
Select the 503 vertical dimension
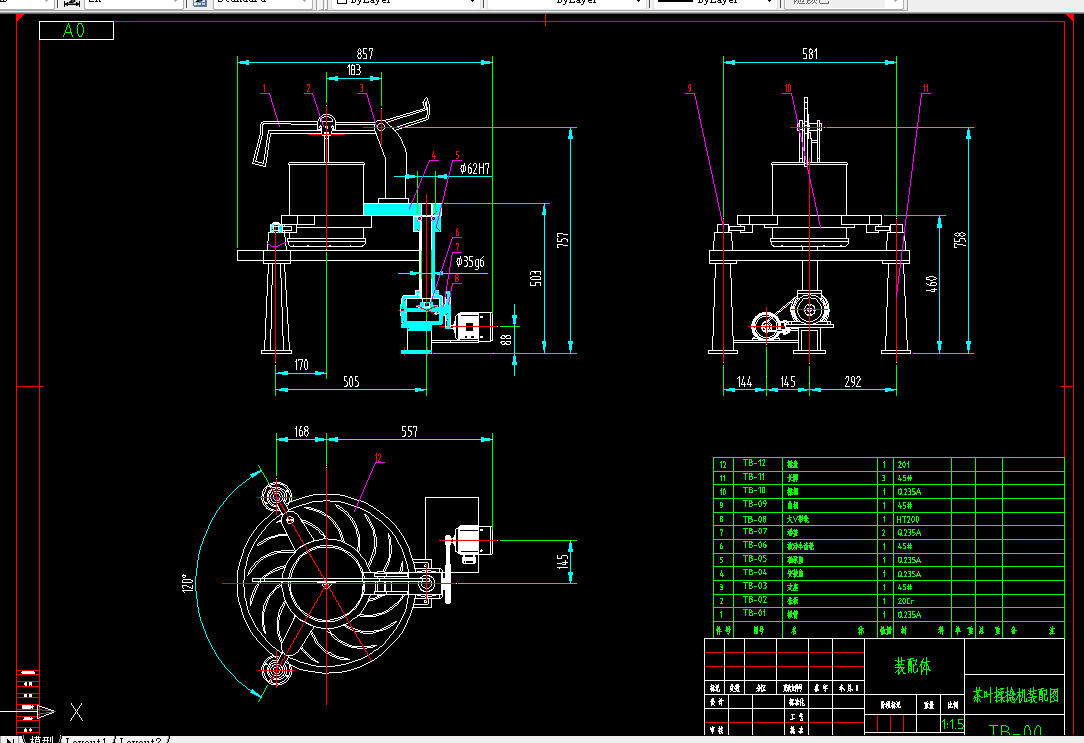pyautogui.click(x=536, y=278)
